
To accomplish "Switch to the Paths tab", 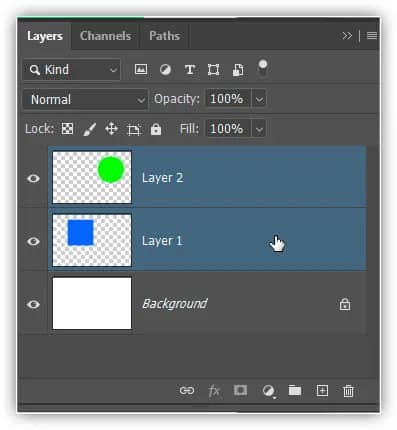I will tap(165, 36).
